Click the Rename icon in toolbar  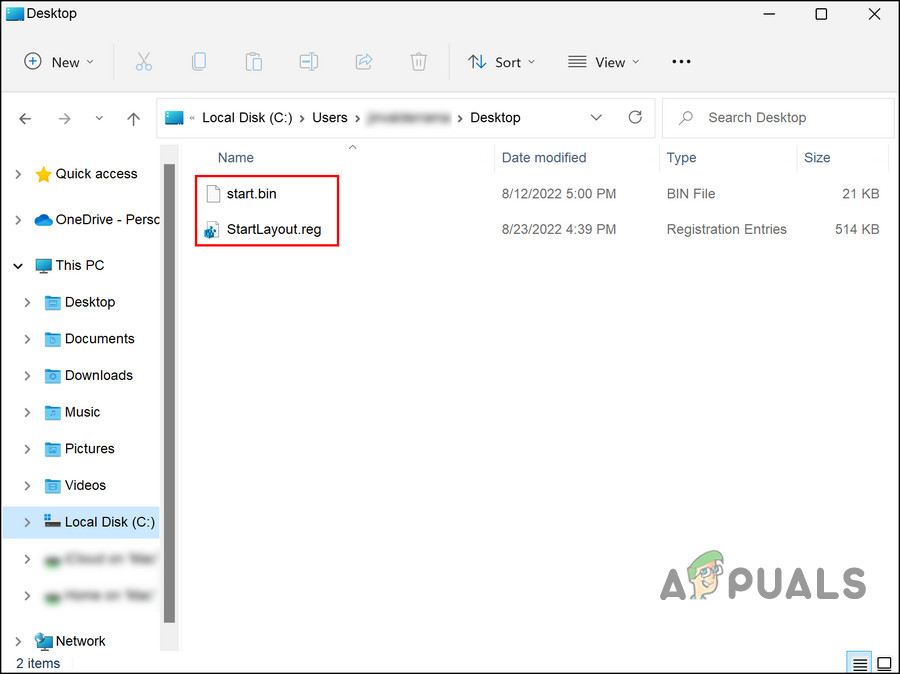[309, 61]
